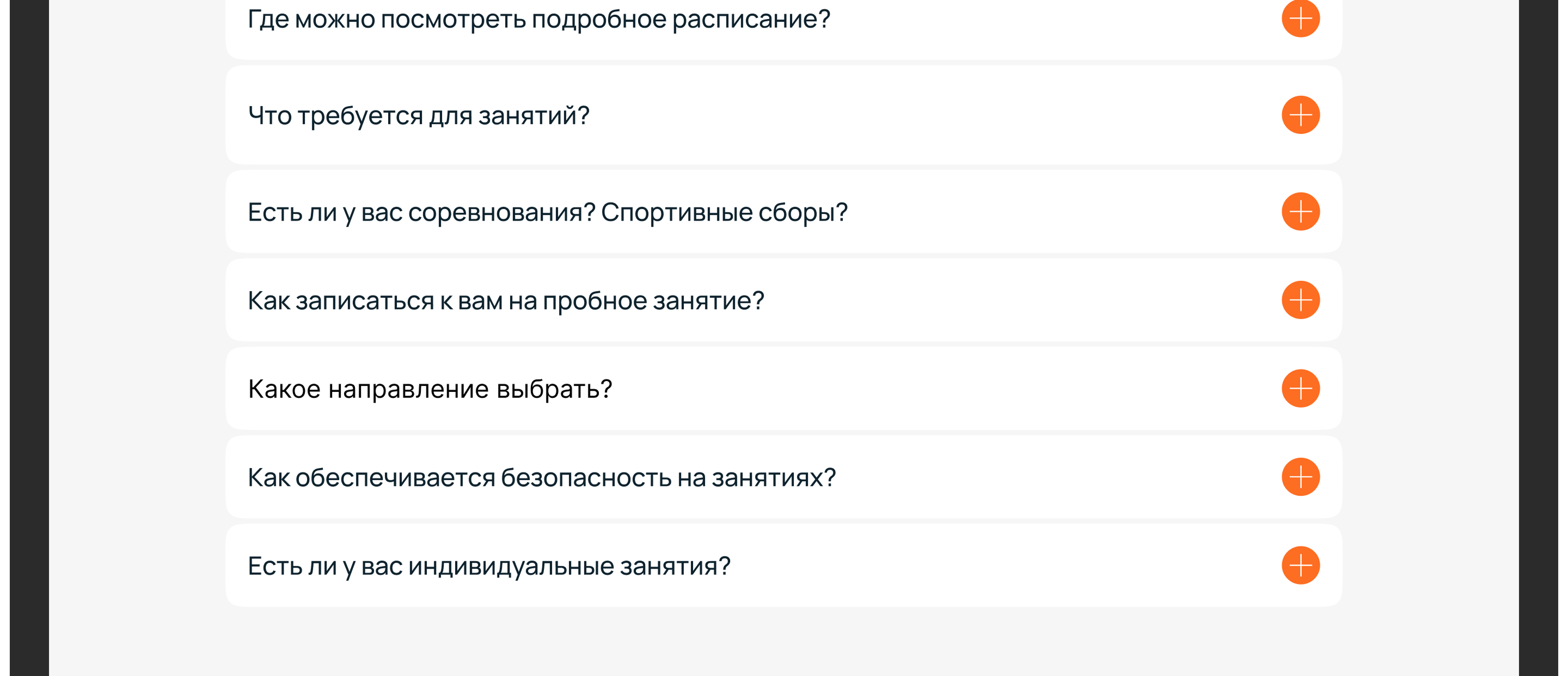Click the heading "Как обеспечивается безопасность на занятиях?"
The height and width of the screenshot is (676, 1568).
point(543,478)
